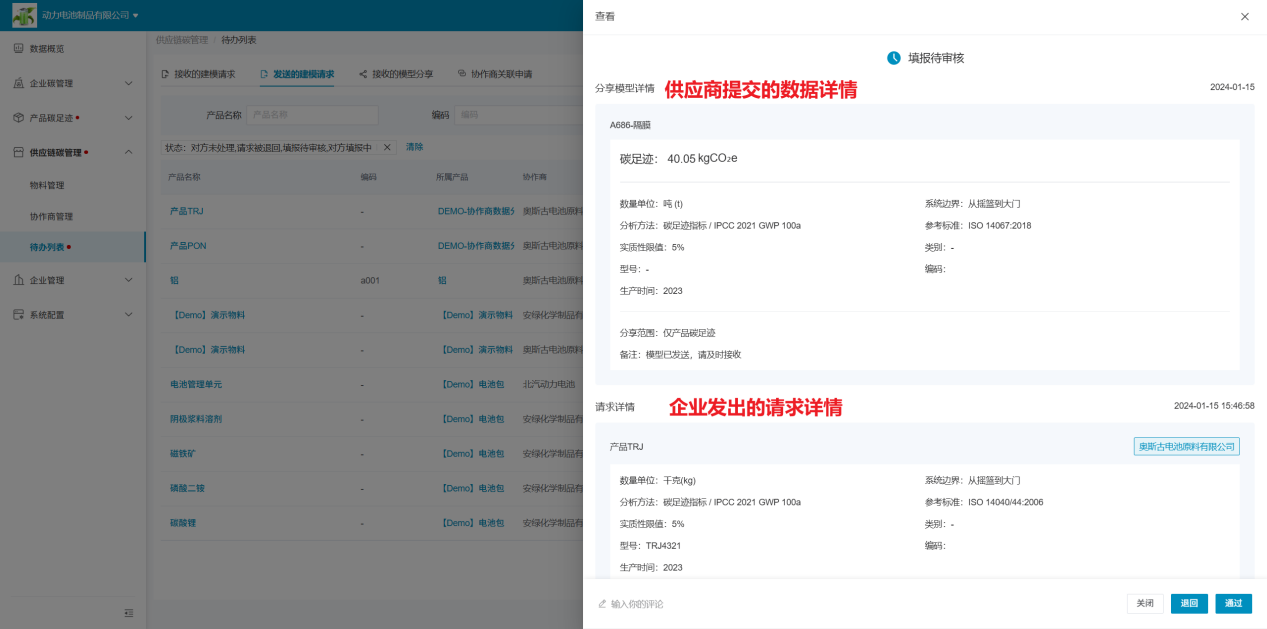Click the 清除 link to clear filters
Screen dimensions: 1267x629
pyautogui.click(x=414, y=147)
